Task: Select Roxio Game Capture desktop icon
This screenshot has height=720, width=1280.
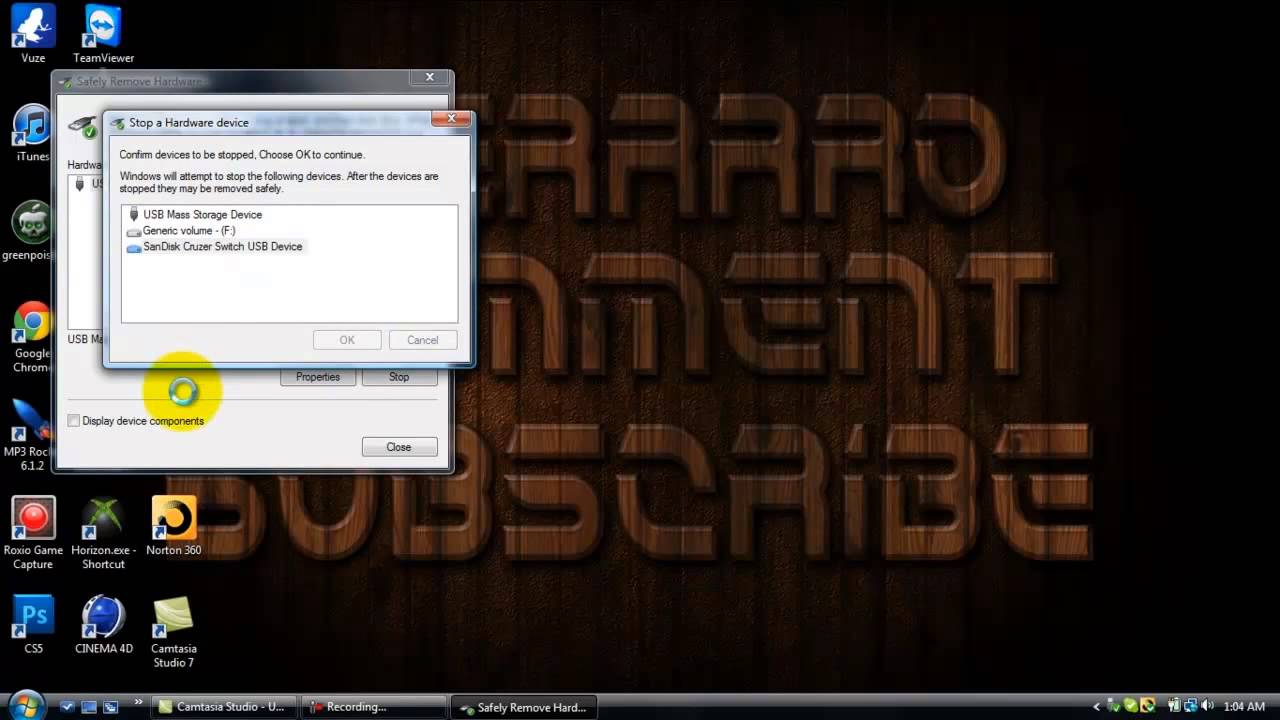Action: click(32, 533)
